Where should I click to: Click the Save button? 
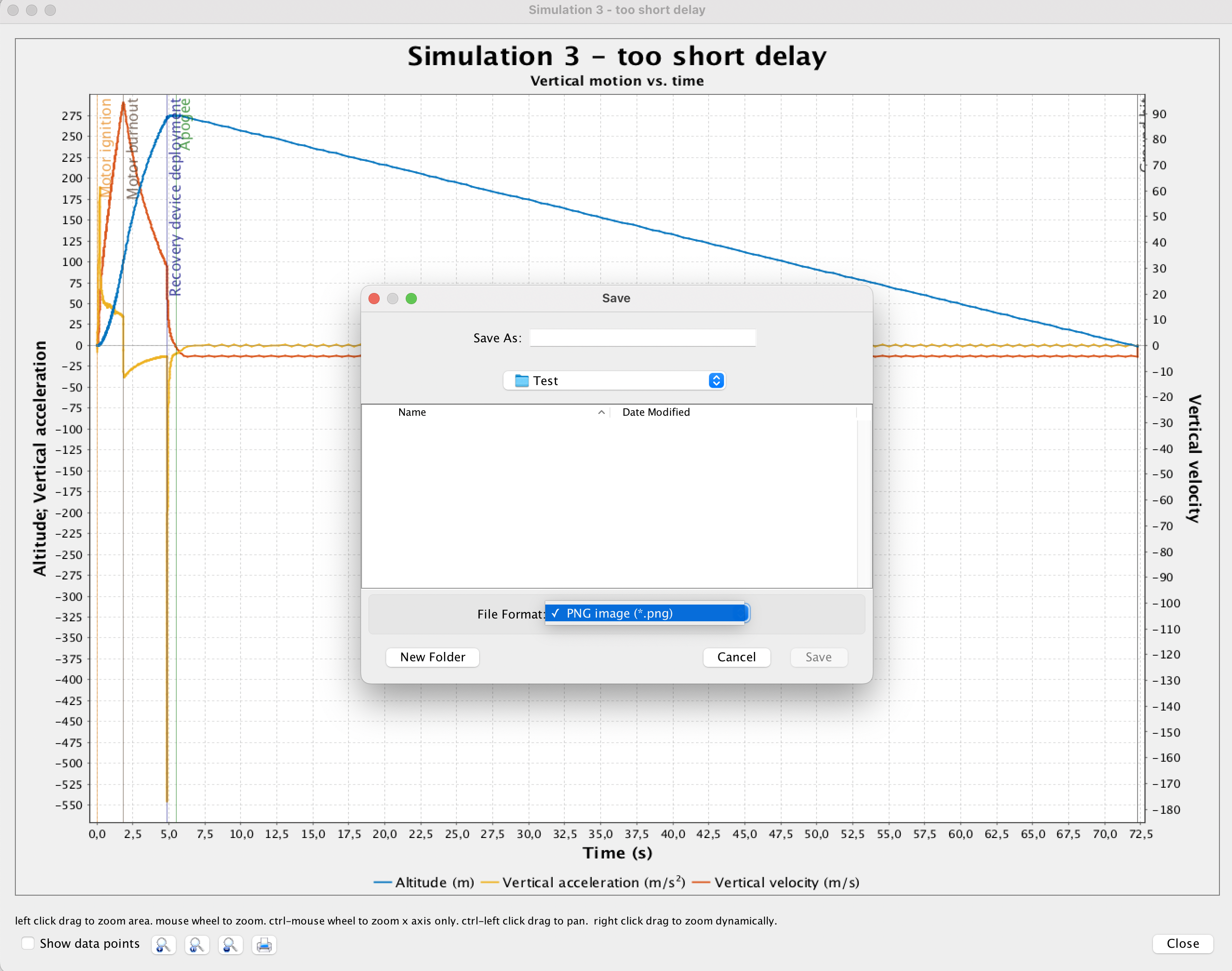819,657
